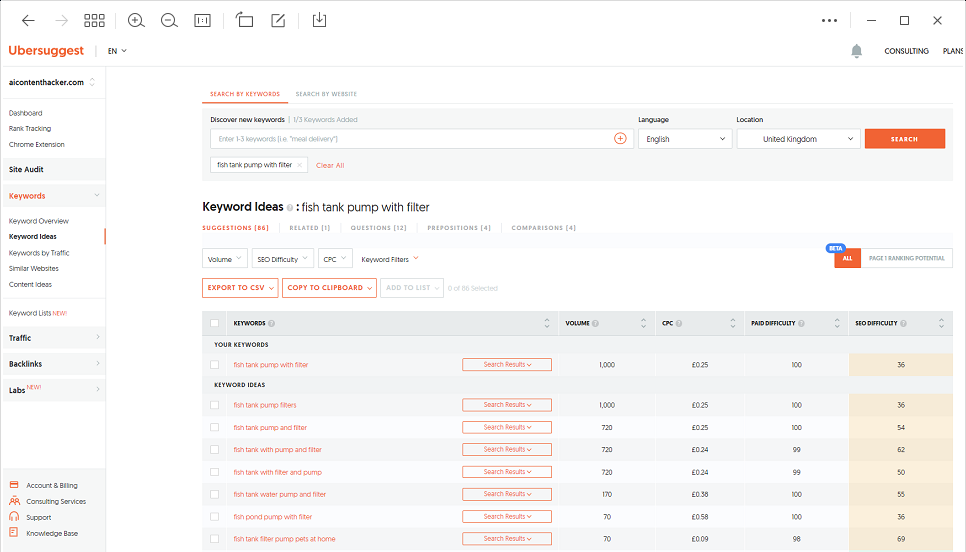
Task: Open the SEO Difficulty column help icon
Action: point(903,323)
